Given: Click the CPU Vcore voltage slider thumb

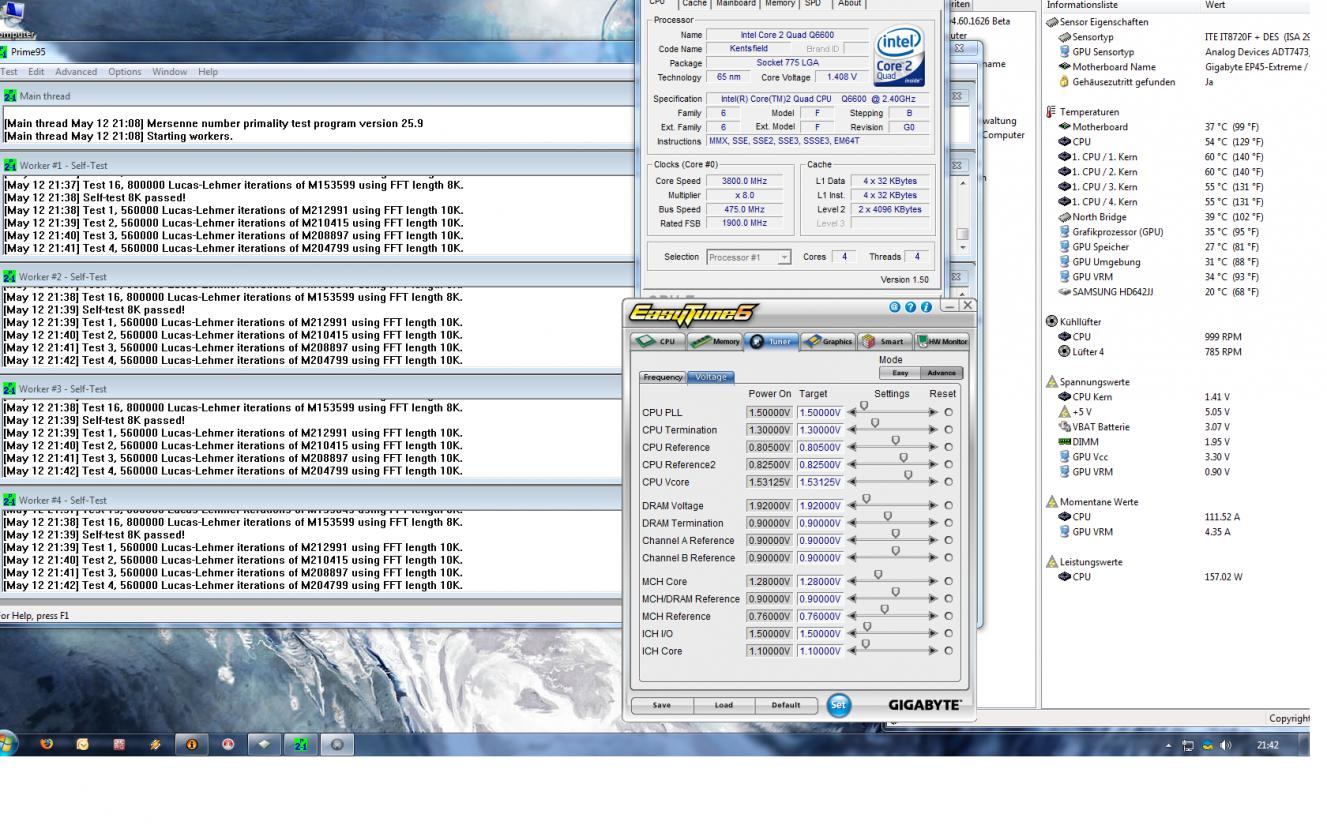Looking at the screenshot, I should click(x=908, y=476).
